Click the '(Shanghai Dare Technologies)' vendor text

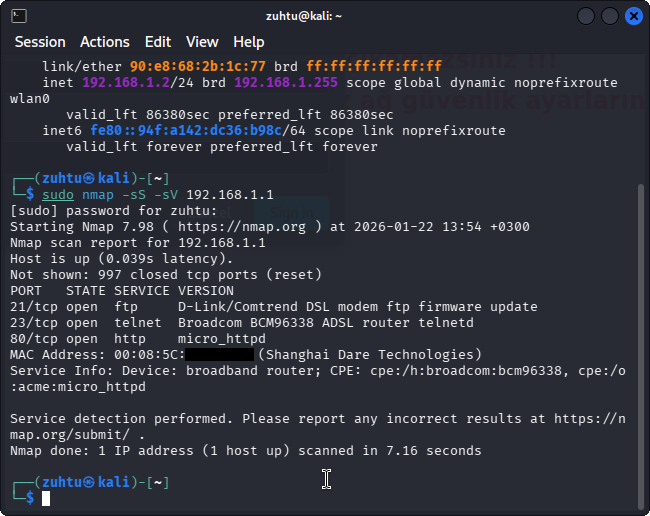click(x=370, y=355)
